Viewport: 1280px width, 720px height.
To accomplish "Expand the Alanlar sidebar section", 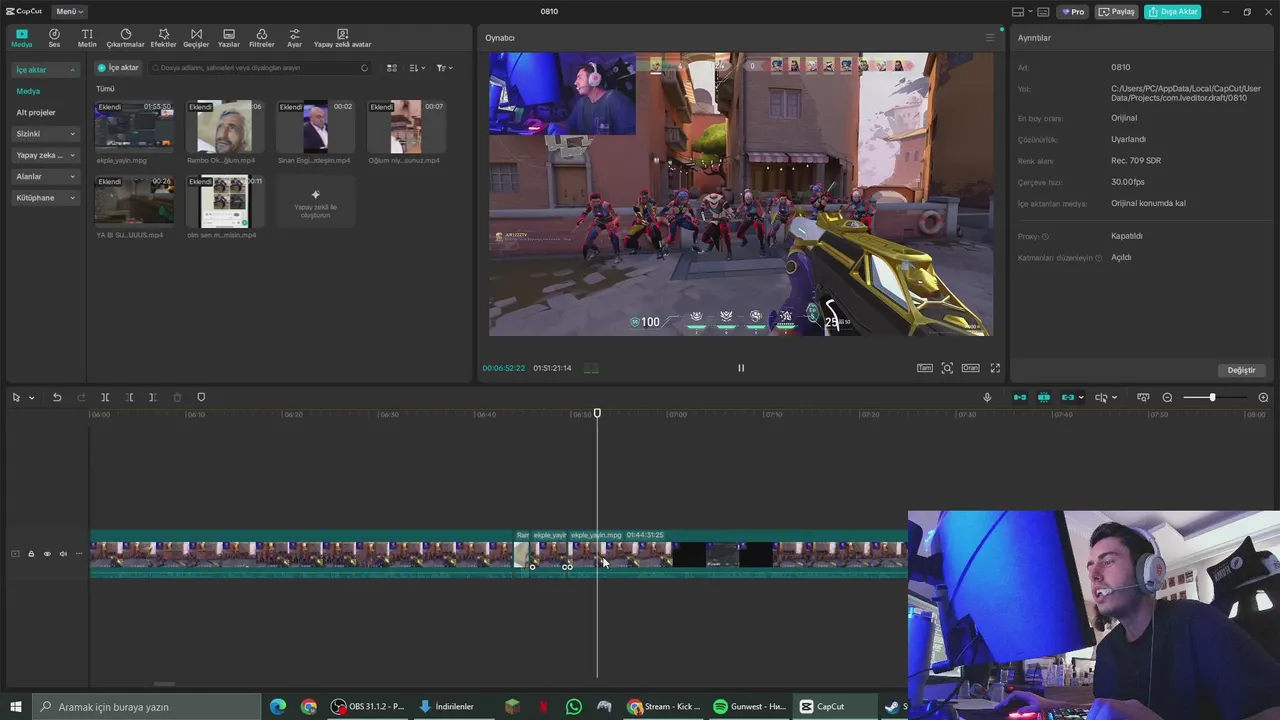I will [x=45, y=176].
